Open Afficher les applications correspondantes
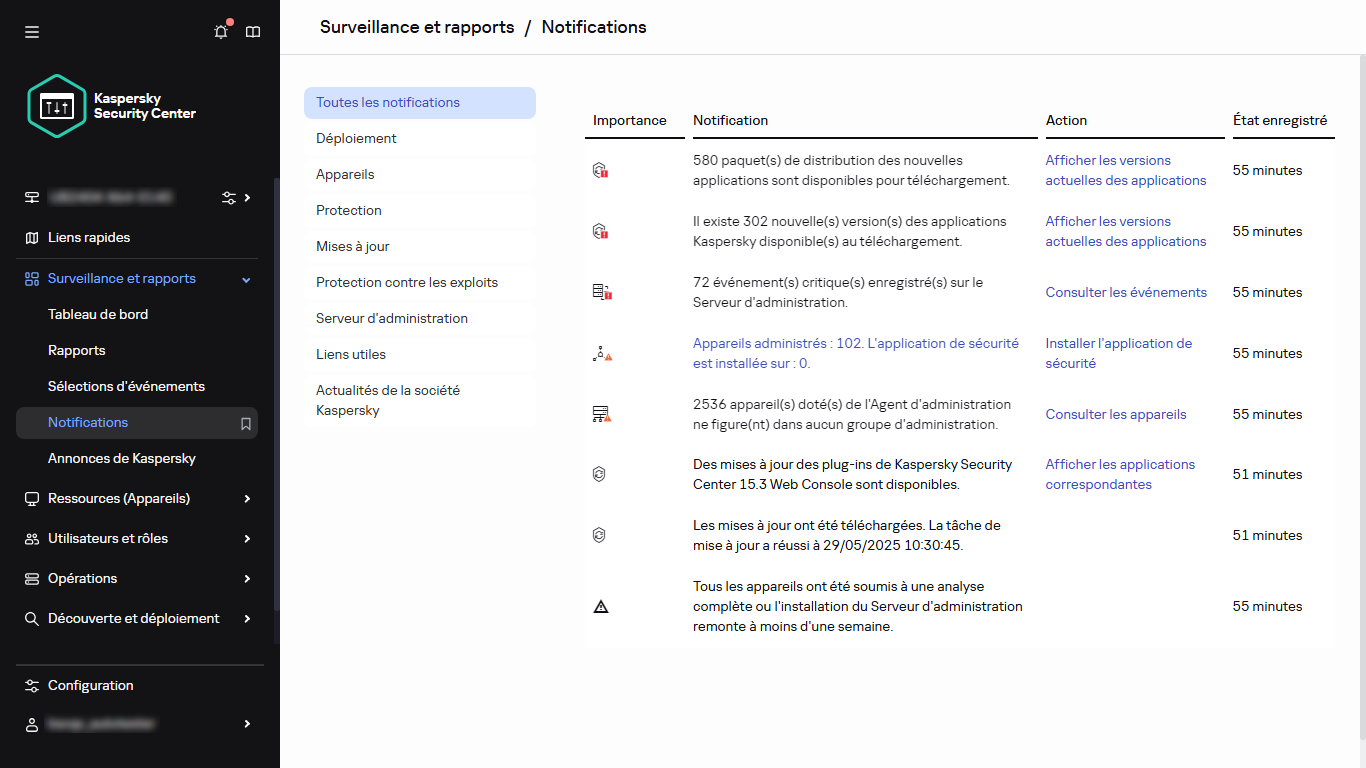Image resolution: width=1366 pixels, height=768 pixels. coord(1120,474)
